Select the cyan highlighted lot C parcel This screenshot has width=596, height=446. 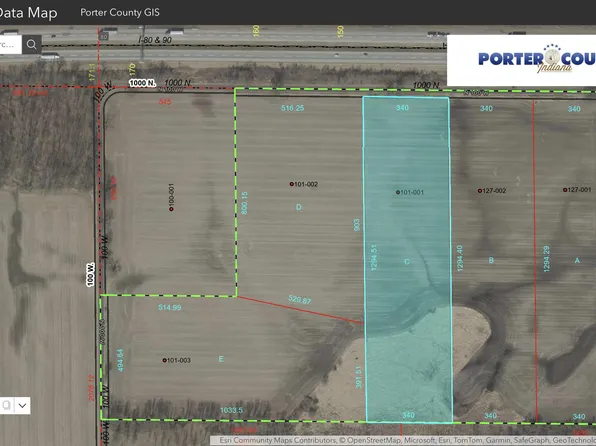coord(408,260)
